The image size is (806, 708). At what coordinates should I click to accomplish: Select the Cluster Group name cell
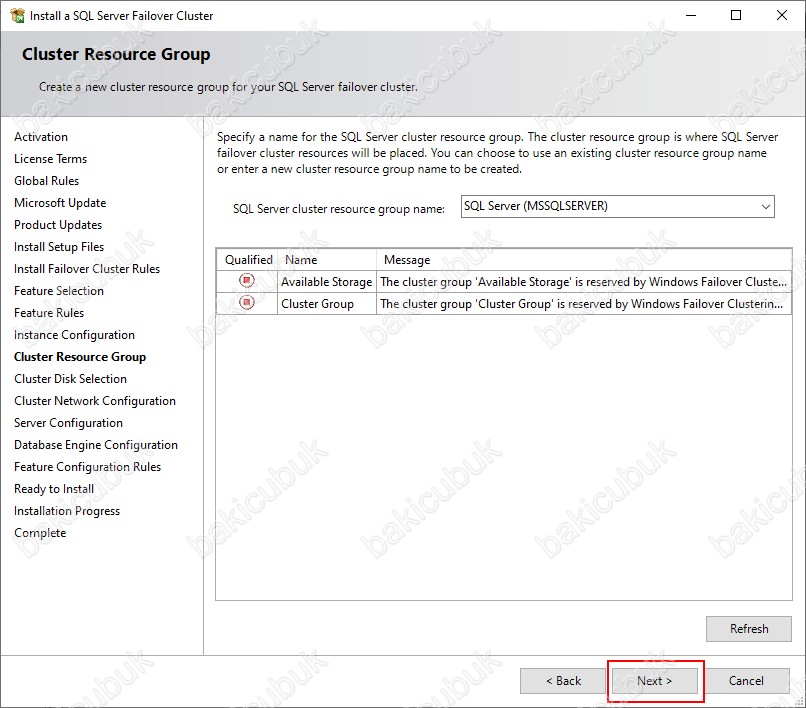tap(326, 304)
